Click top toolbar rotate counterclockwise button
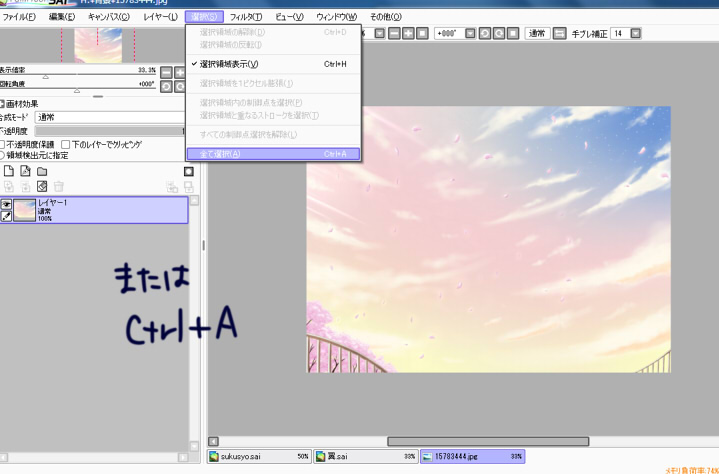The height and width of the screenshot is (474, 719). tap(485, 33)
